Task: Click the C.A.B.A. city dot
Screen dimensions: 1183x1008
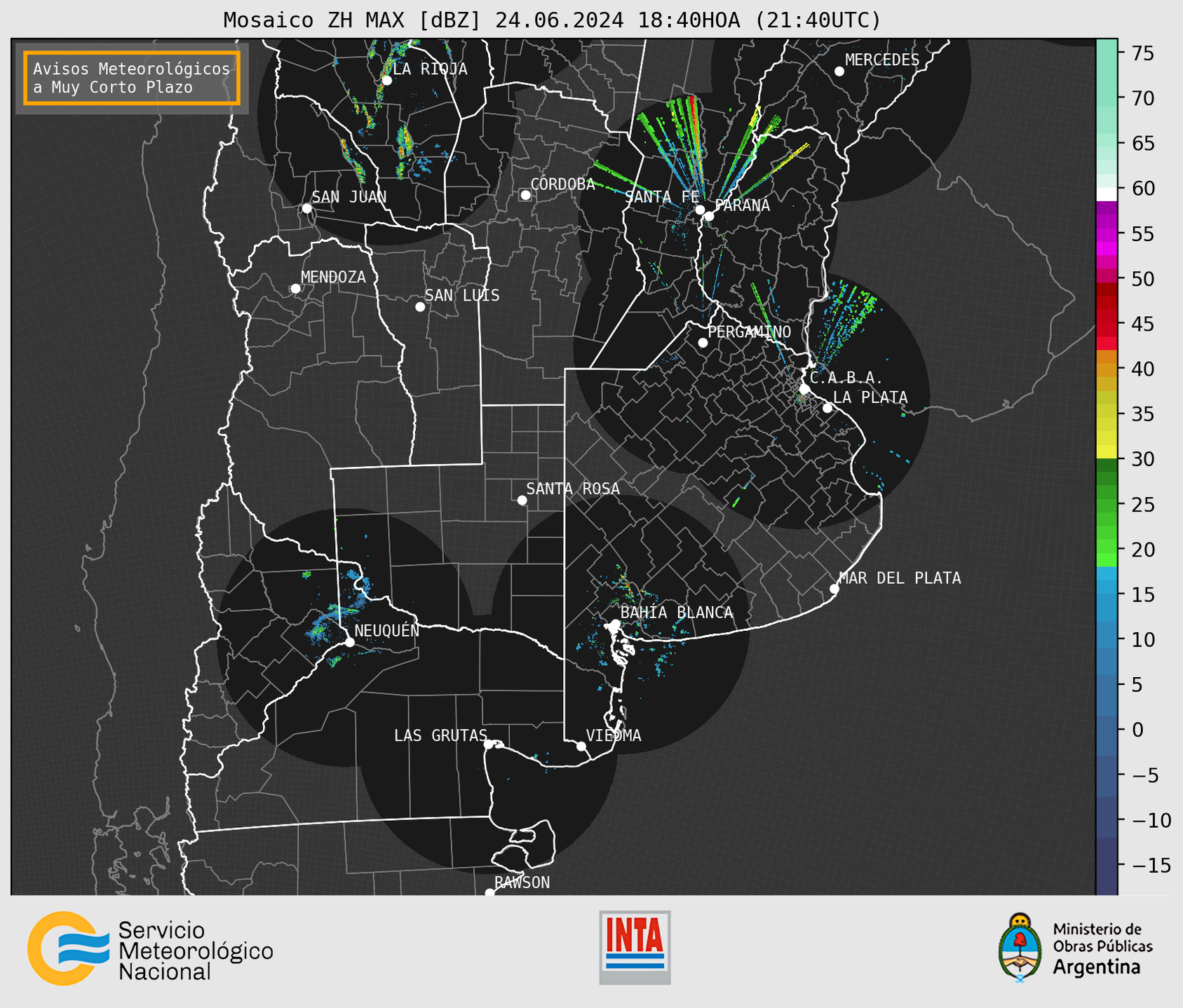Action: [x=805, y=389]
